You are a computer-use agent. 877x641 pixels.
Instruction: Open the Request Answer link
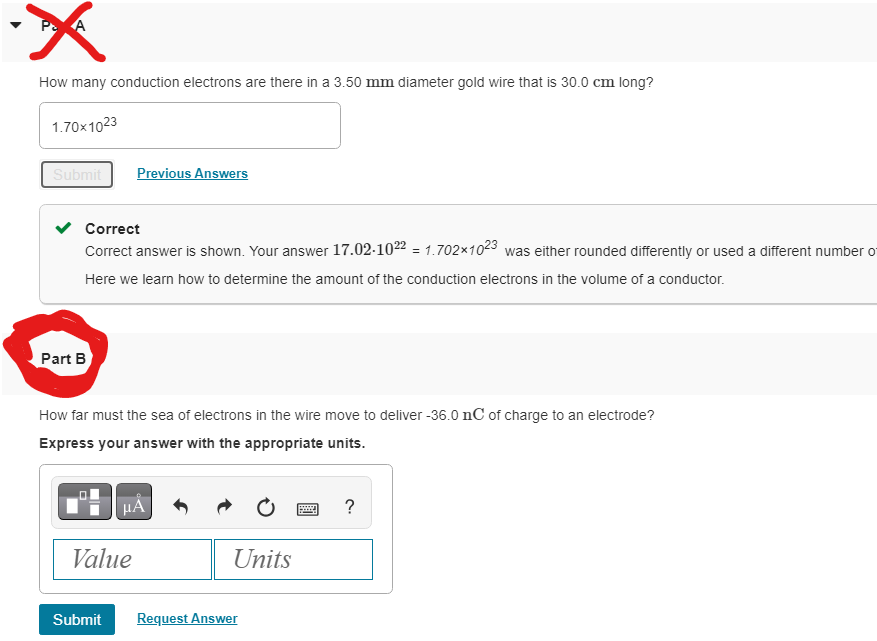pyautogui.click(x=187, y=618)
